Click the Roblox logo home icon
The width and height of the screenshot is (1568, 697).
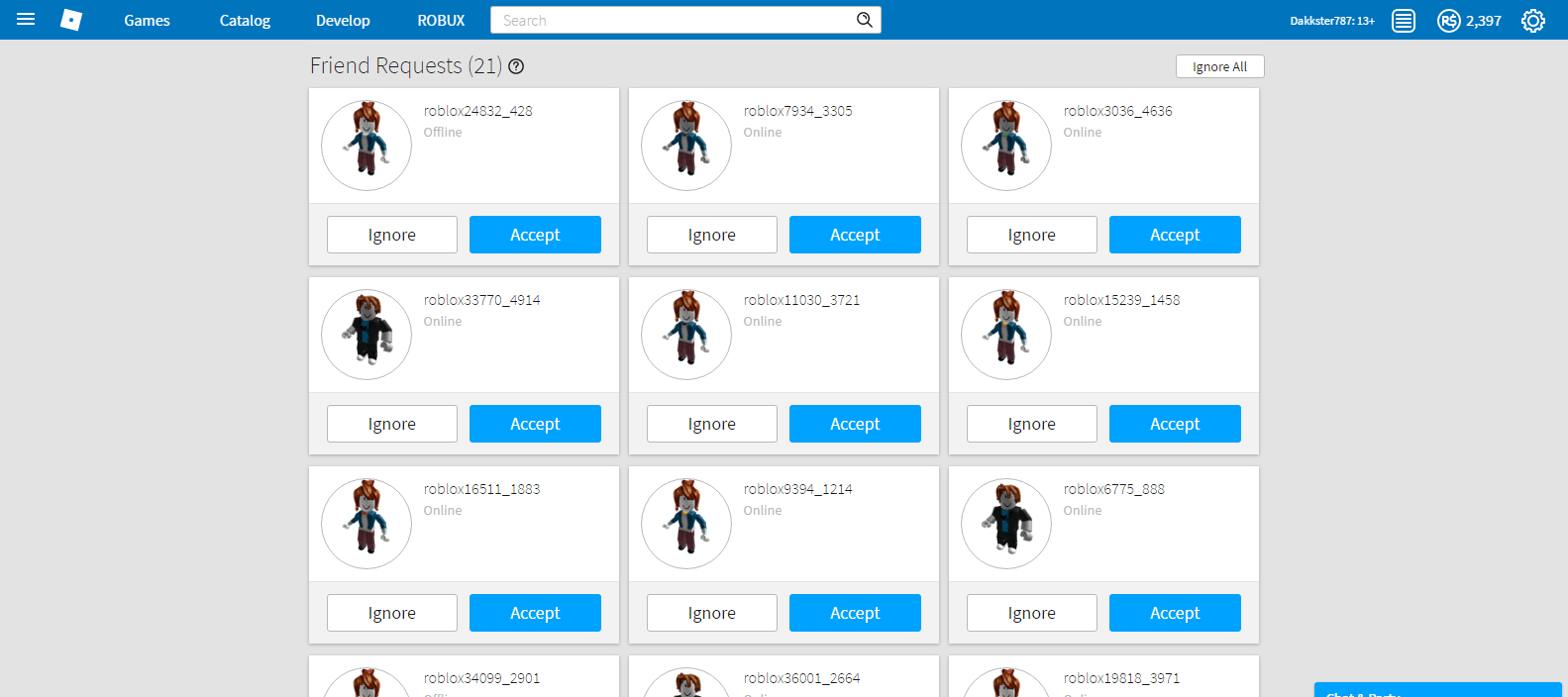coord(71,20)
